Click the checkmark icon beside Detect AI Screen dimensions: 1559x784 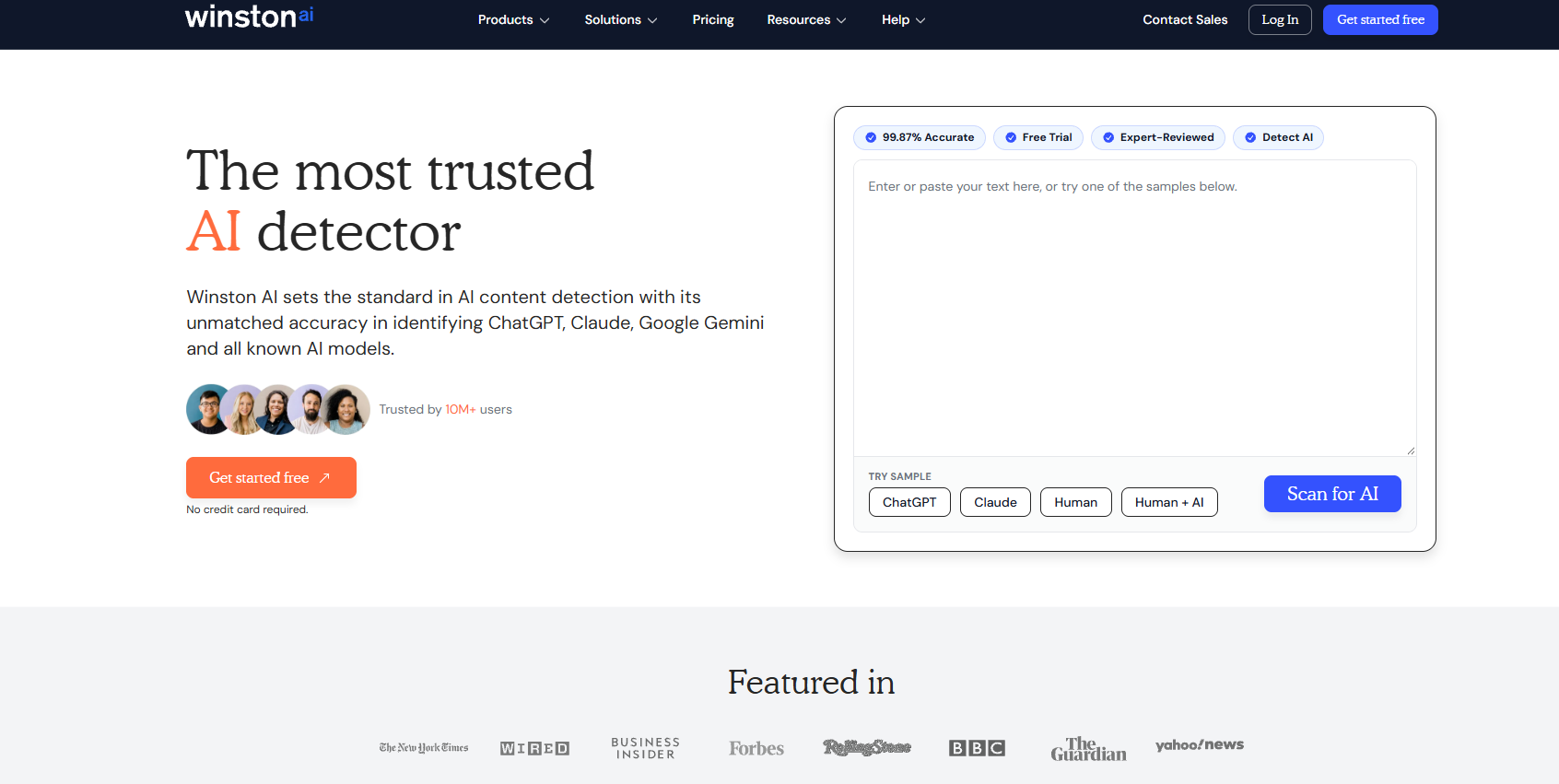1250,137
